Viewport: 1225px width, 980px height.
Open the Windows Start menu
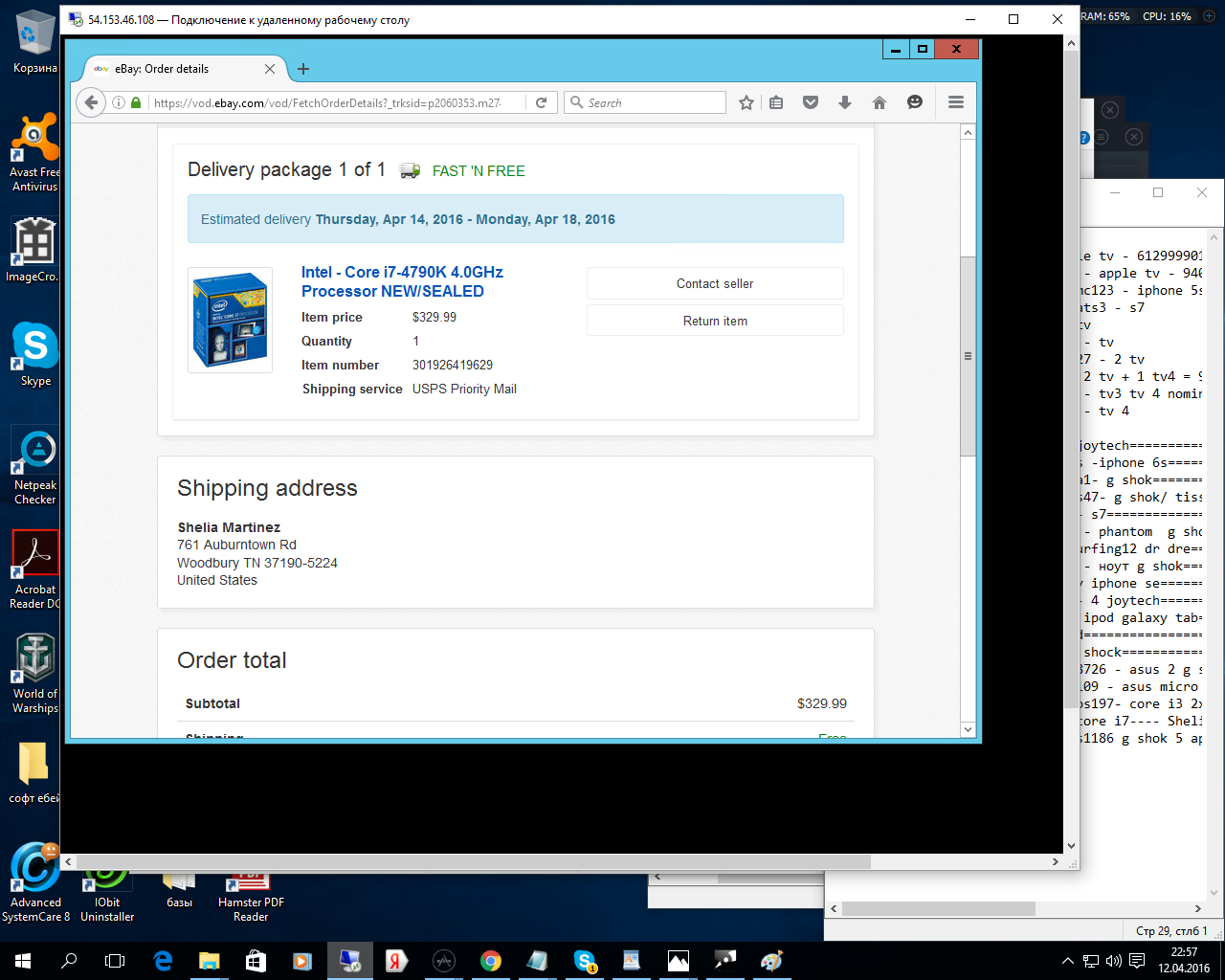click(23, 961)
